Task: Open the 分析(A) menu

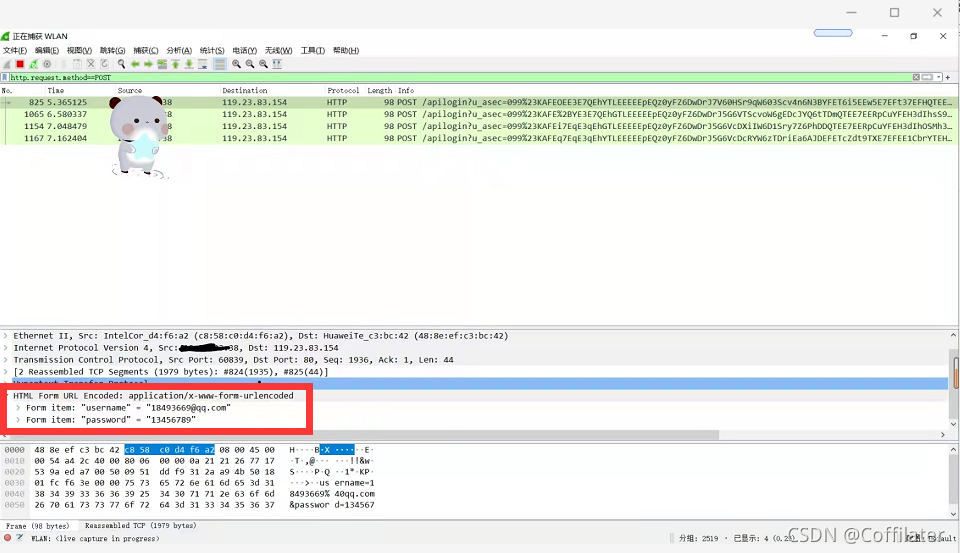Action: point(179,50)
